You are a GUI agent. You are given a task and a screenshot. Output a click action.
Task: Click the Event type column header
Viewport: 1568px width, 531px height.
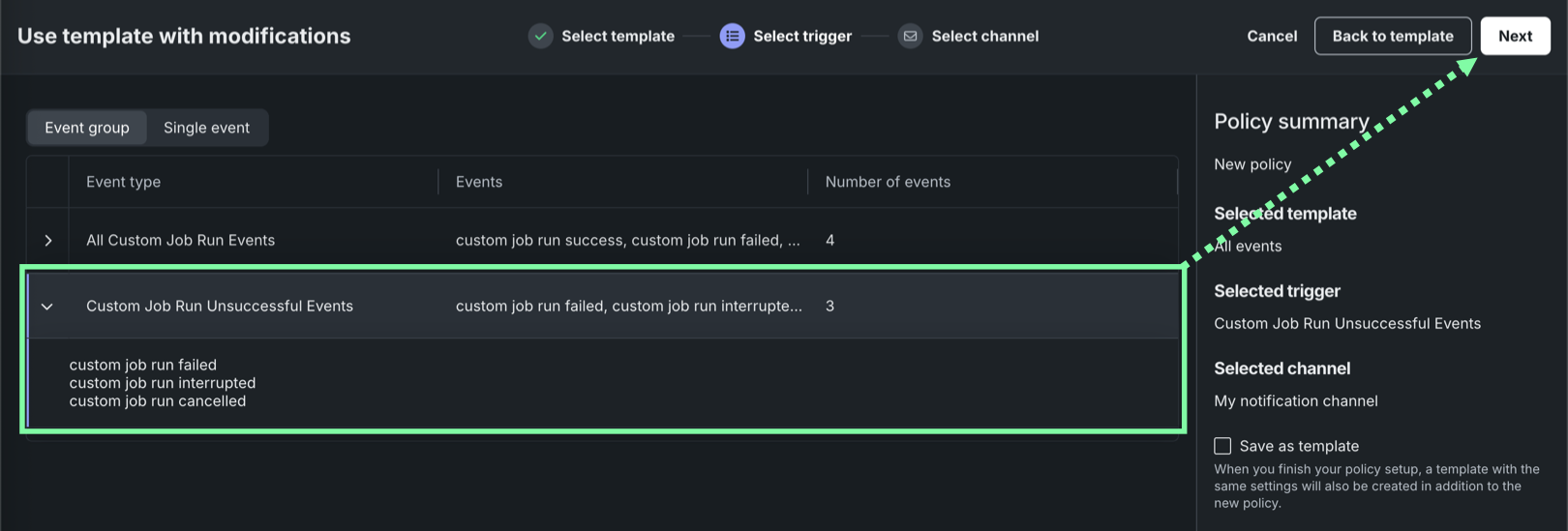(123, 182)
